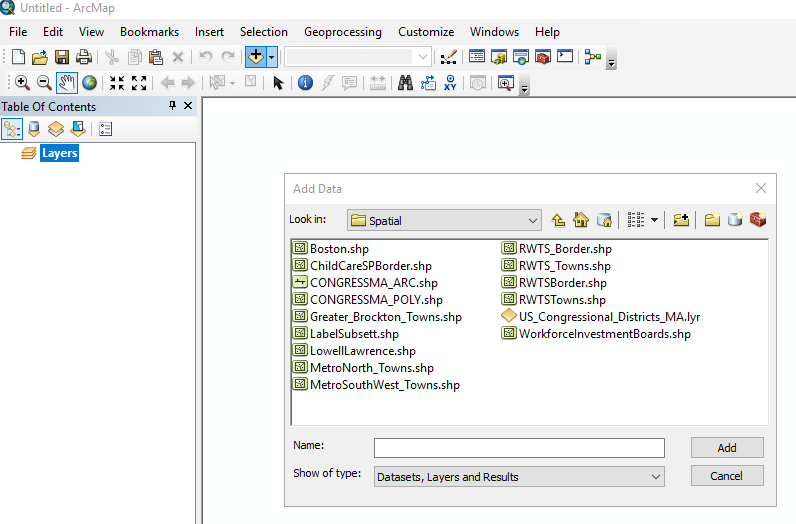Click the Fixed Zoom In icon

[117, 83]
